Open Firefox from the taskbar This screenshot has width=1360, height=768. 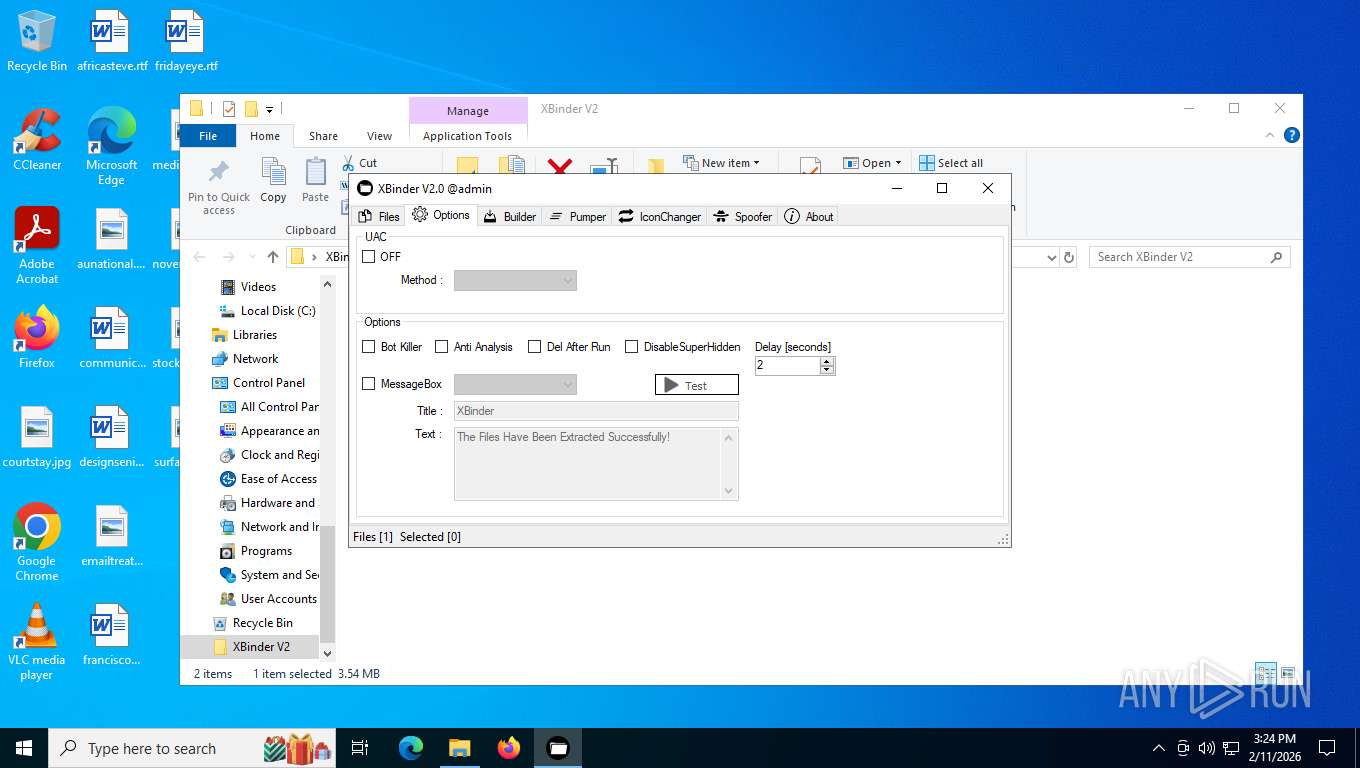pyautogui.click(x=509, y=748)
